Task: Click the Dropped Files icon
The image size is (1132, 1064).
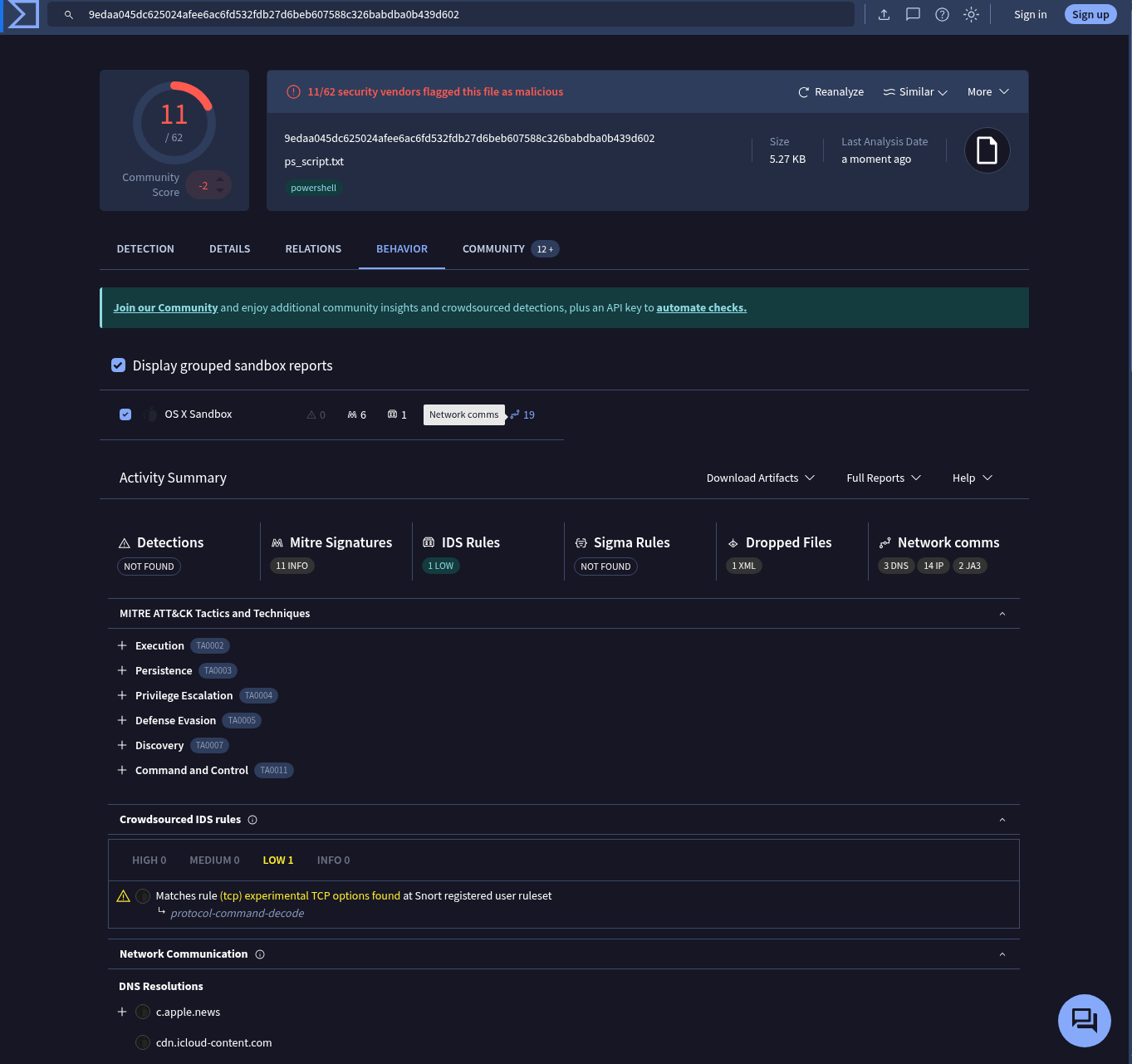Action: pyautogui.click(x=733, y=543)
